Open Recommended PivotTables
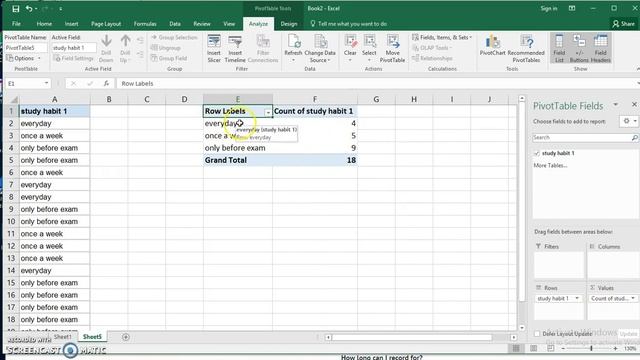The width and height of the screenshot is (640, 360). pyautogui.click(x=526, y=49)
